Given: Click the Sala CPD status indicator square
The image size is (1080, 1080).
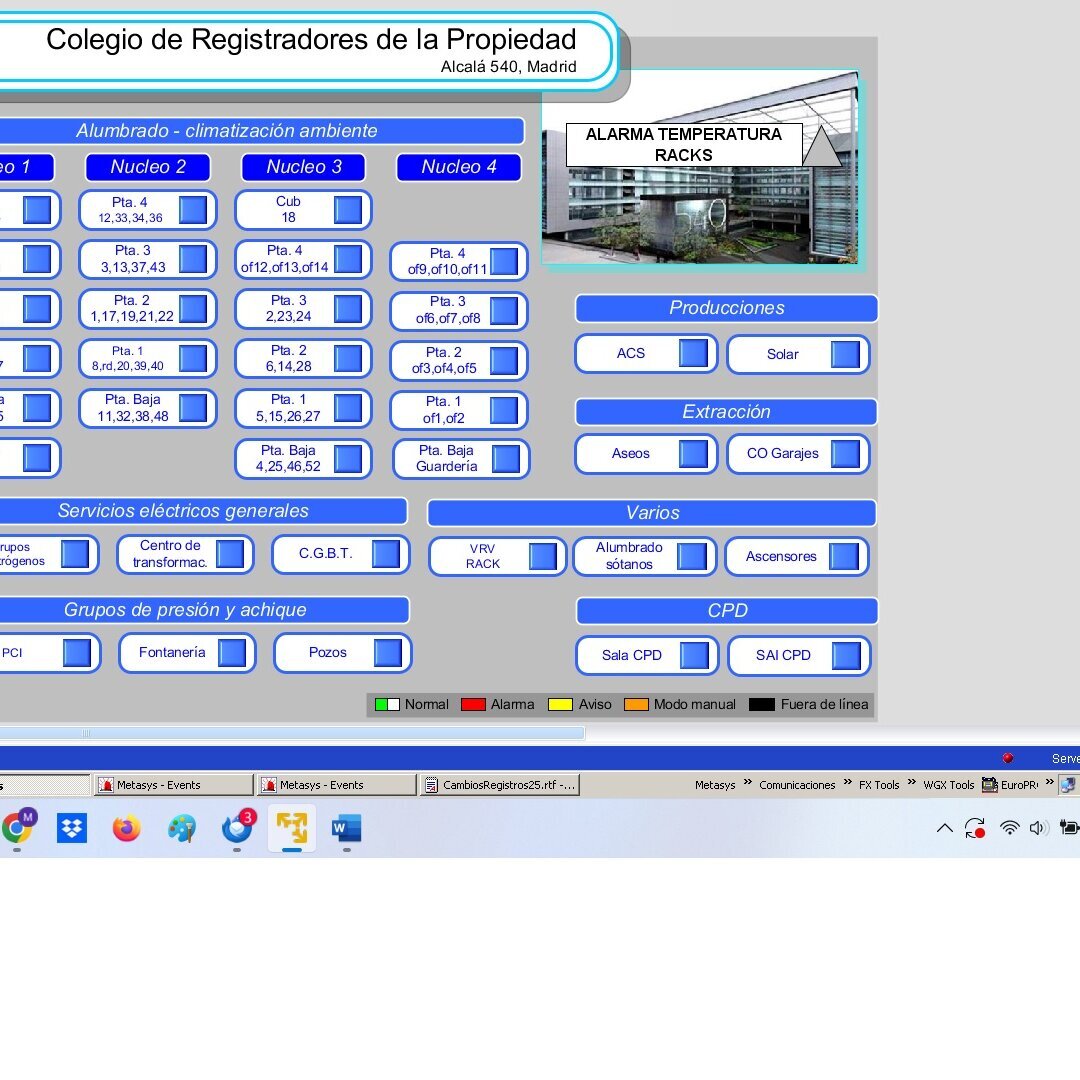Looking at the screenshot, I should [694, 655].
